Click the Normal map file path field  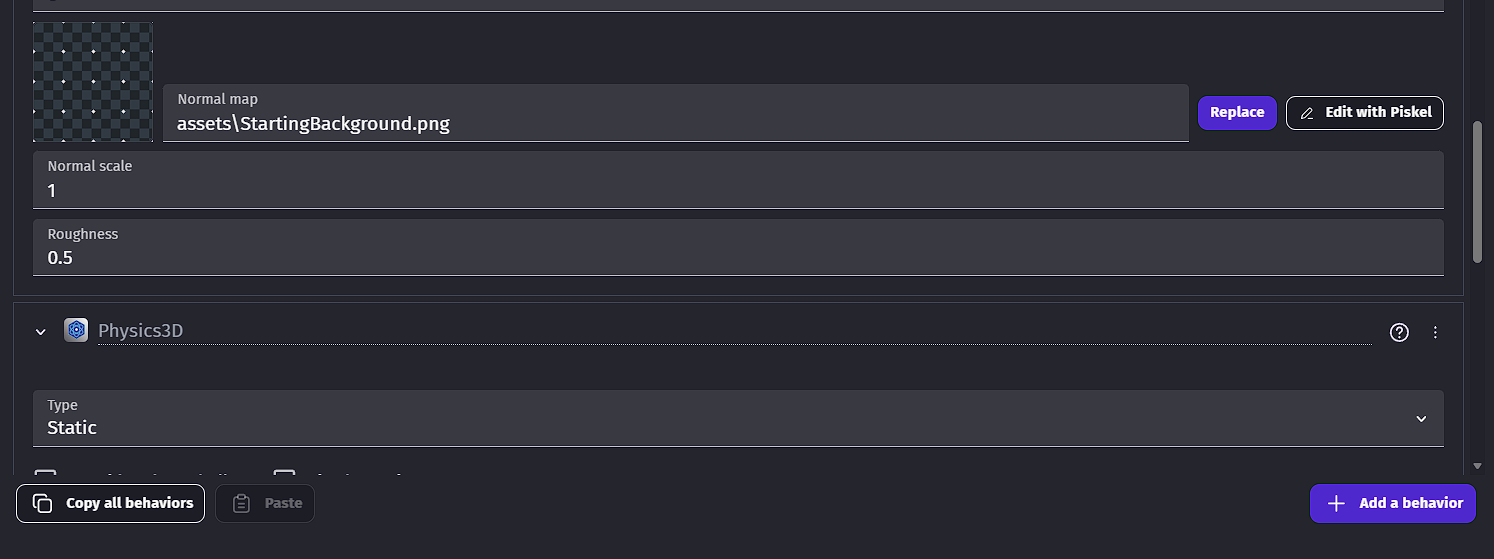pyautogui.click(x=675, y=124)
